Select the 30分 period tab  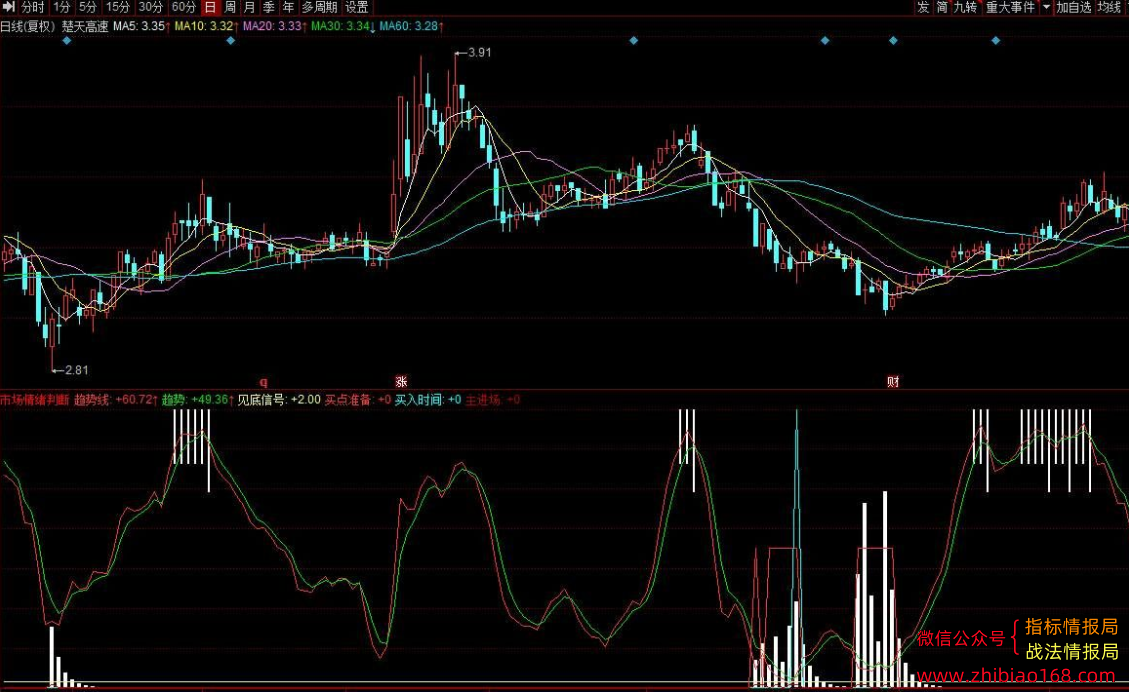point(150,7)
